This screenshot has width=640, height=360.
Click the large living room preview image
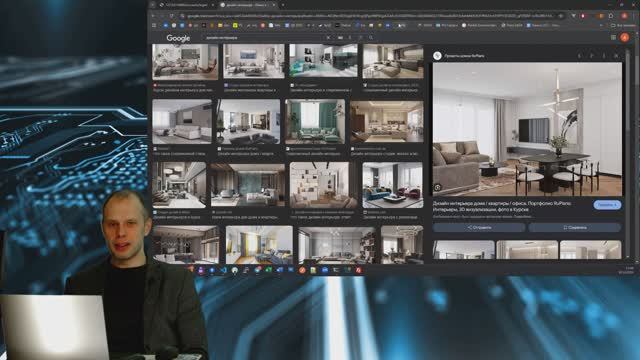[x=527, y=129]
